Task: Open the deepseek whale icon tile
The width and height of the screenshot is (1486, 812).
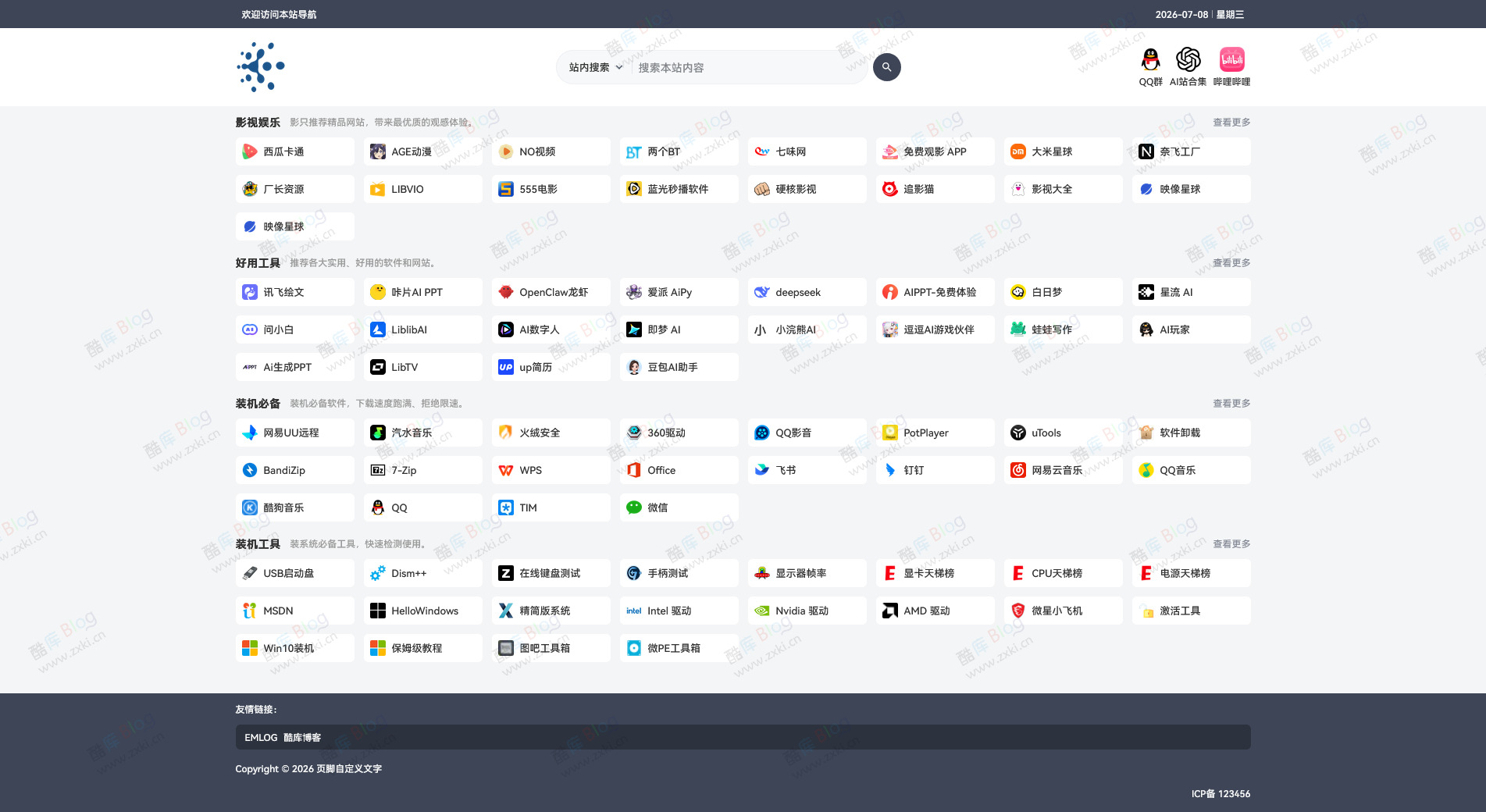Action: point(807,292)
